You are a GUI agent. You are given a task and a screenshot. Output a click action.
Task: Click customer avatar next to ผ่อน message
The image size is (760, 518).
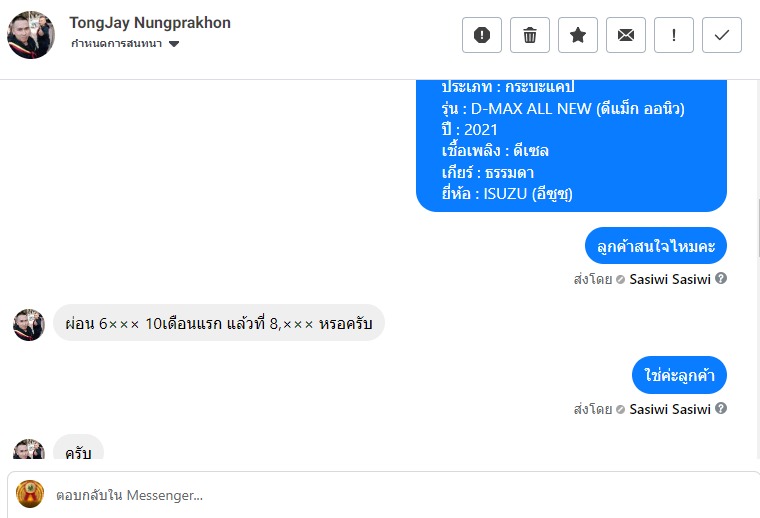[29, 325]
